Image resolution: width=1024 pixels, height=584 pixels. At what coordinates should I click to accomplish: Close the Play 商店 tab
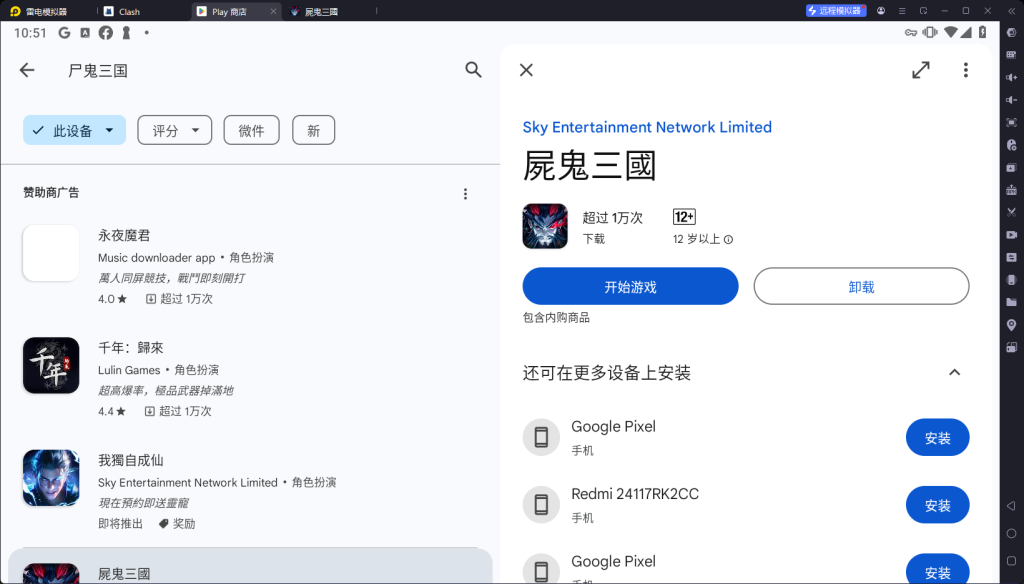[x=273, y=11]
